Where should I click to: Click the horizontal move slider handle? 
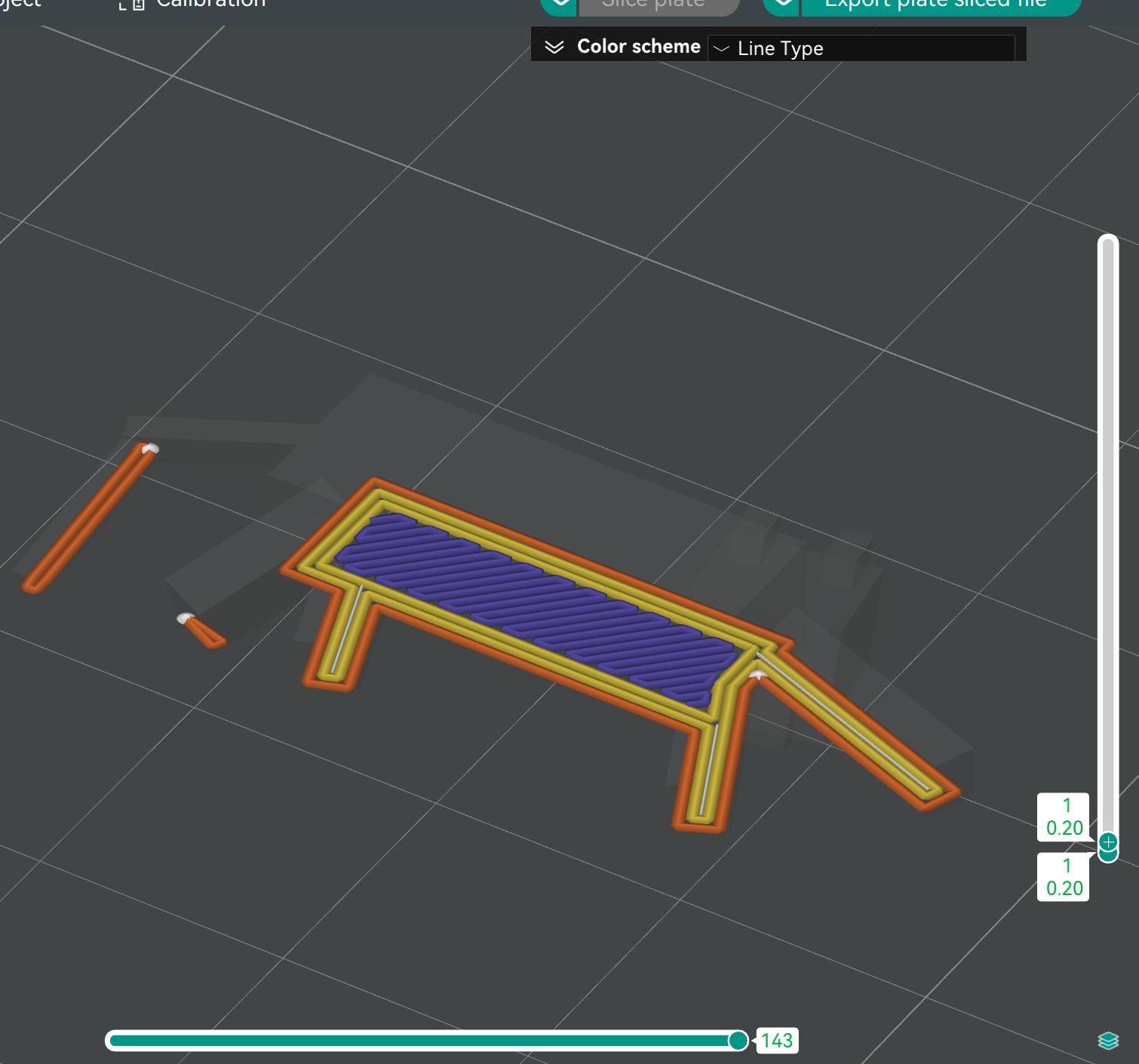[738, 1041]
